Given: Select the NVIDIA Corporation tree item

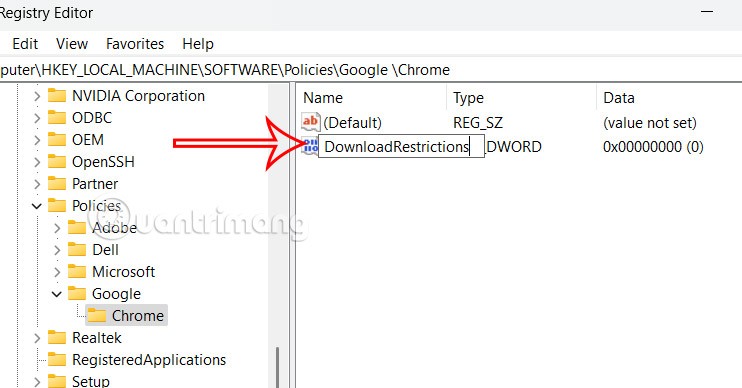Looking at the screenshot, I should [138, 96].
